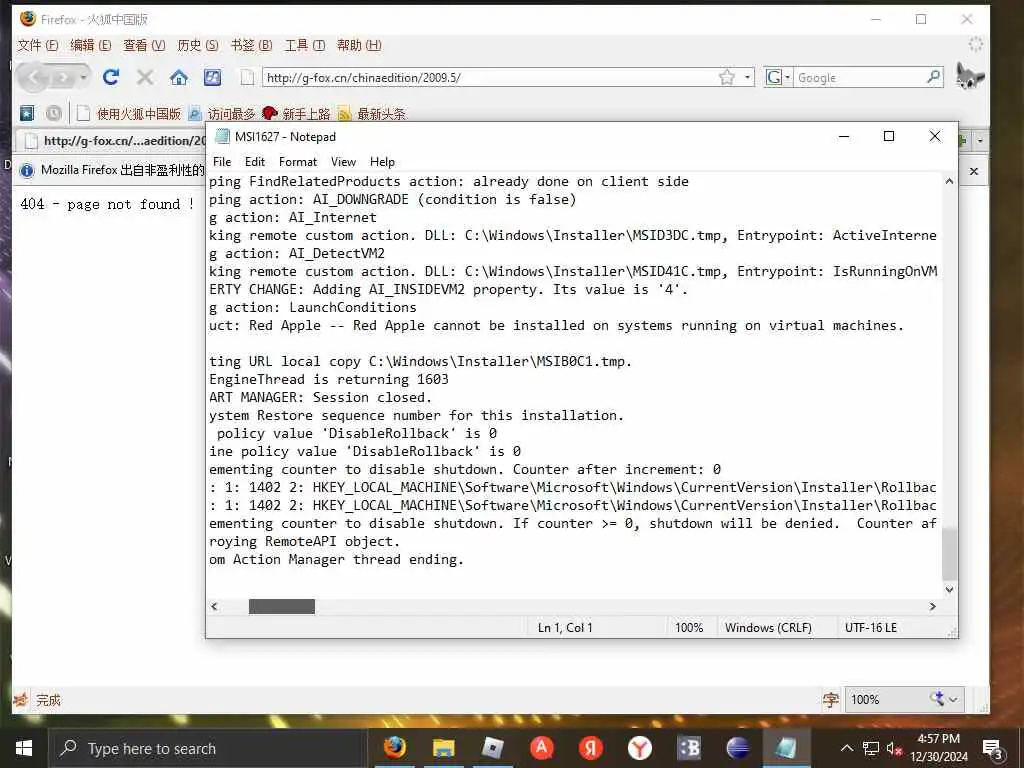Screen dimensions: 1024x768
Task: Click the gray Stop loading X icon
Action: [x=145, y=78]
